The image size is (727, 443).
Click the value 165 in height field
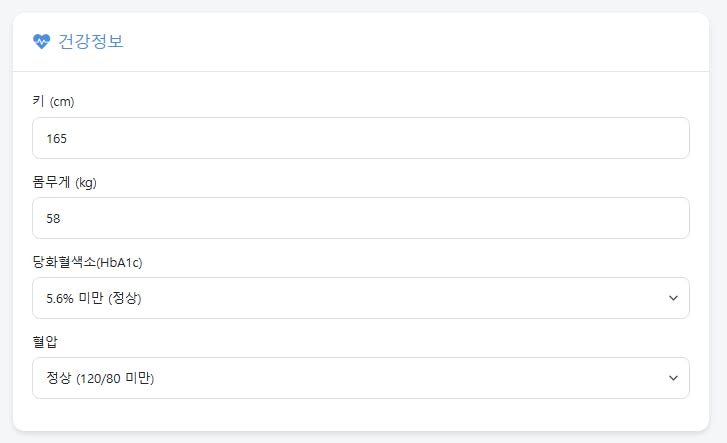(x=57, y=139)
